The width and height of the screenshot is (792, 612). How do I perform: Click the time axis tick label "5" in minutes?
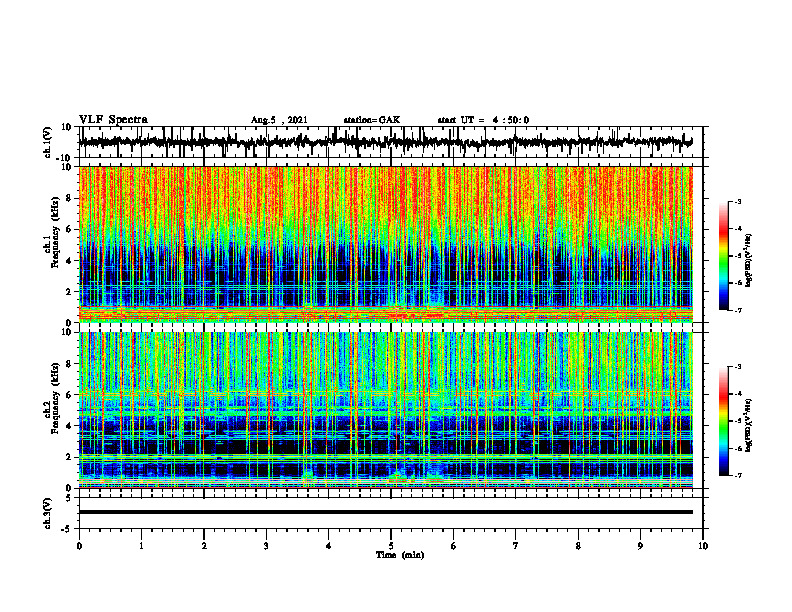[x=391, y=546]
